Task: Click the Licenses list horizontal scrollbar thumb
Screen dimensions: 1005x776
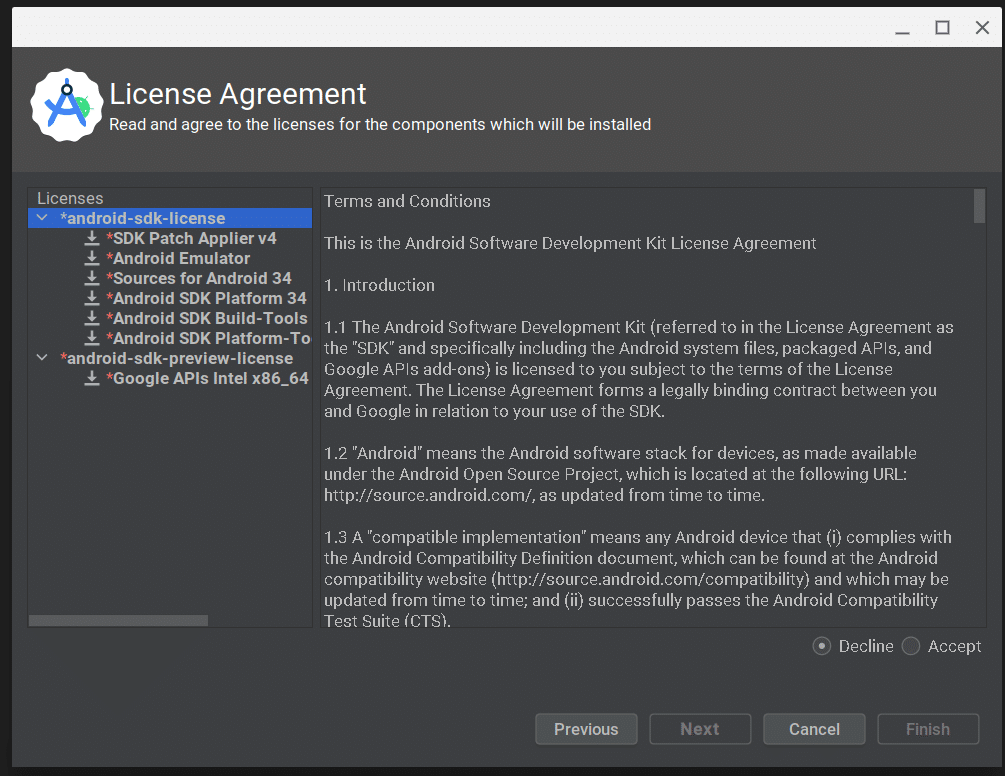Action: (x=119, y=620)
